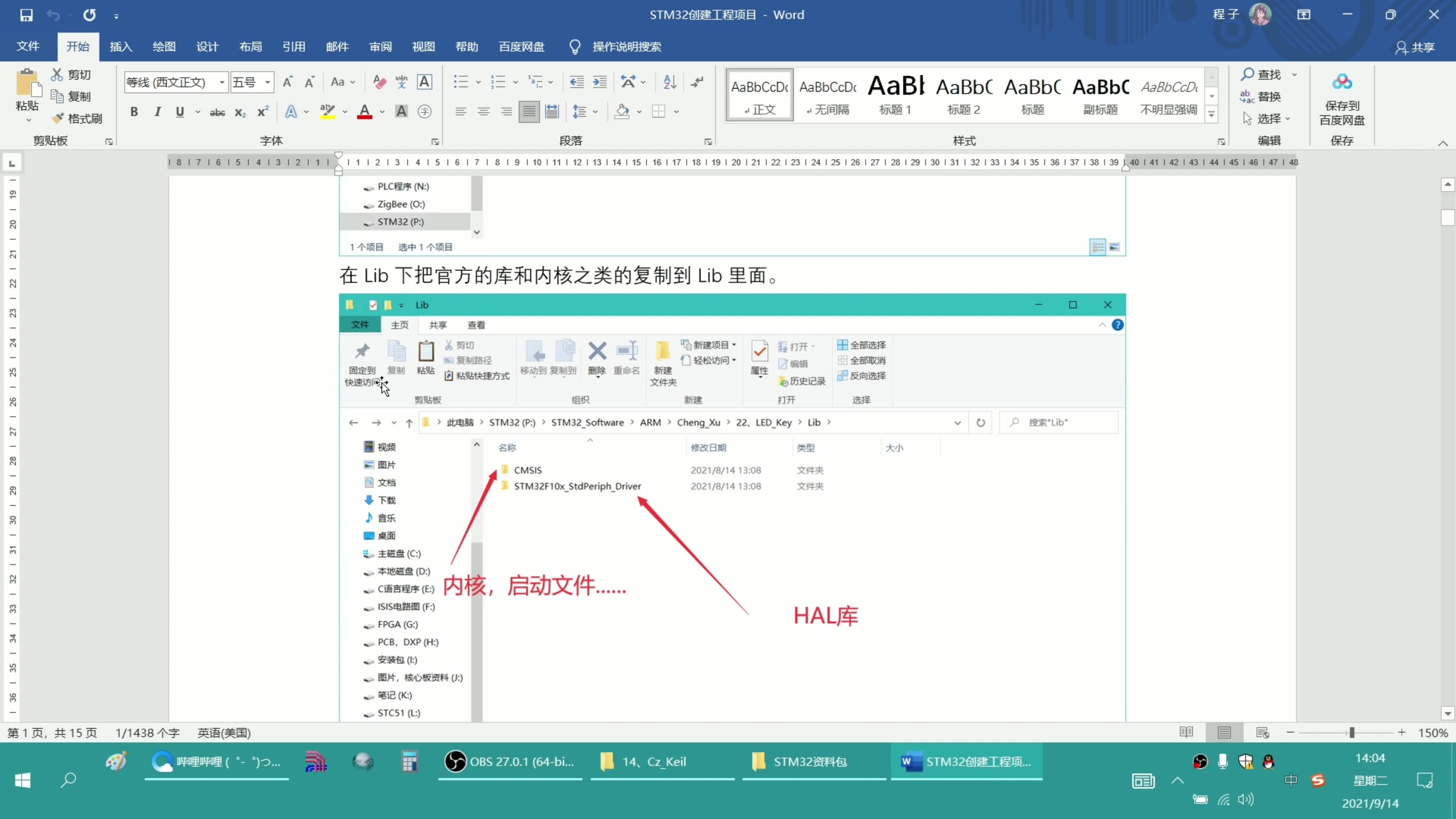The height and width of the screenshot is (819, 1456).
Task: Toggle italic formatting
Action: (x=158, y=112)
